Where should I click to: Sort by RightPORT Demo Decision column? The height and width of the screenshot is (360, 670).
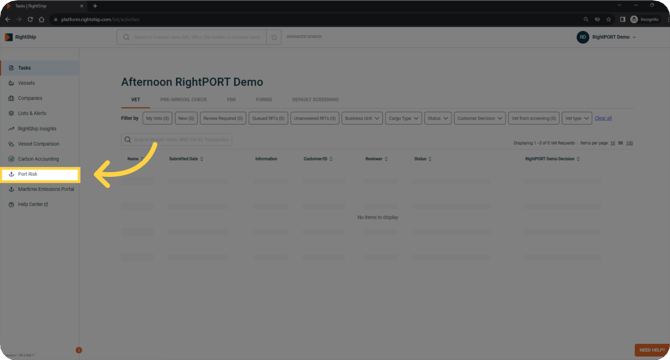(x=552, y=159)
